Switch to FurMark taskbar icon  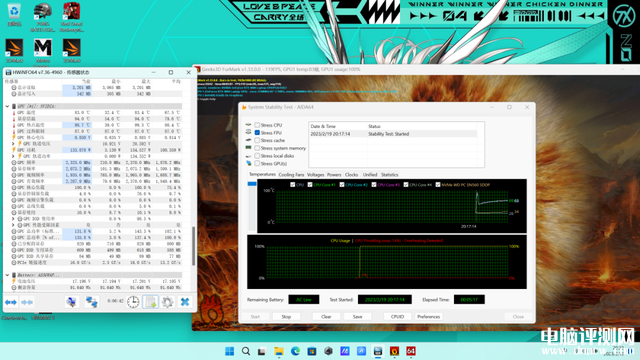click(394, 351)
